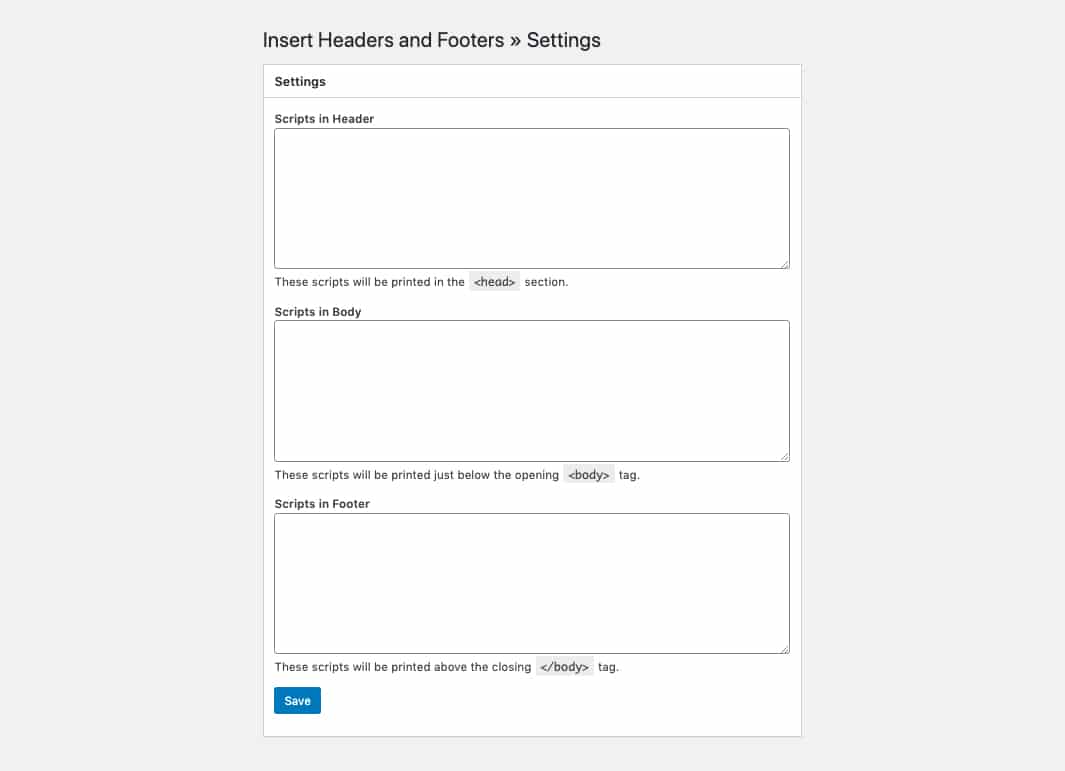Click the 'just below the opening' description

point(497,475)
